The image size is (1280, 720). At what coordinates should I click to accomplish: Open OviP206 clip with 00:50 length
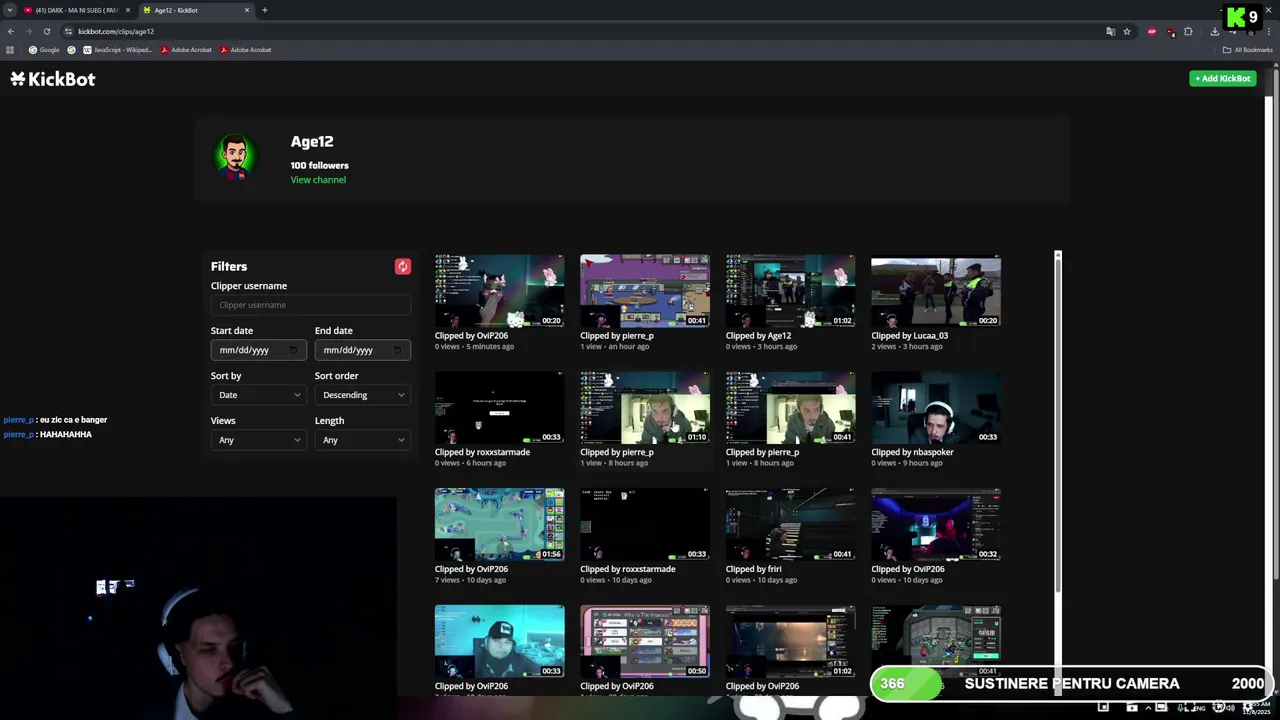[645, 641]
